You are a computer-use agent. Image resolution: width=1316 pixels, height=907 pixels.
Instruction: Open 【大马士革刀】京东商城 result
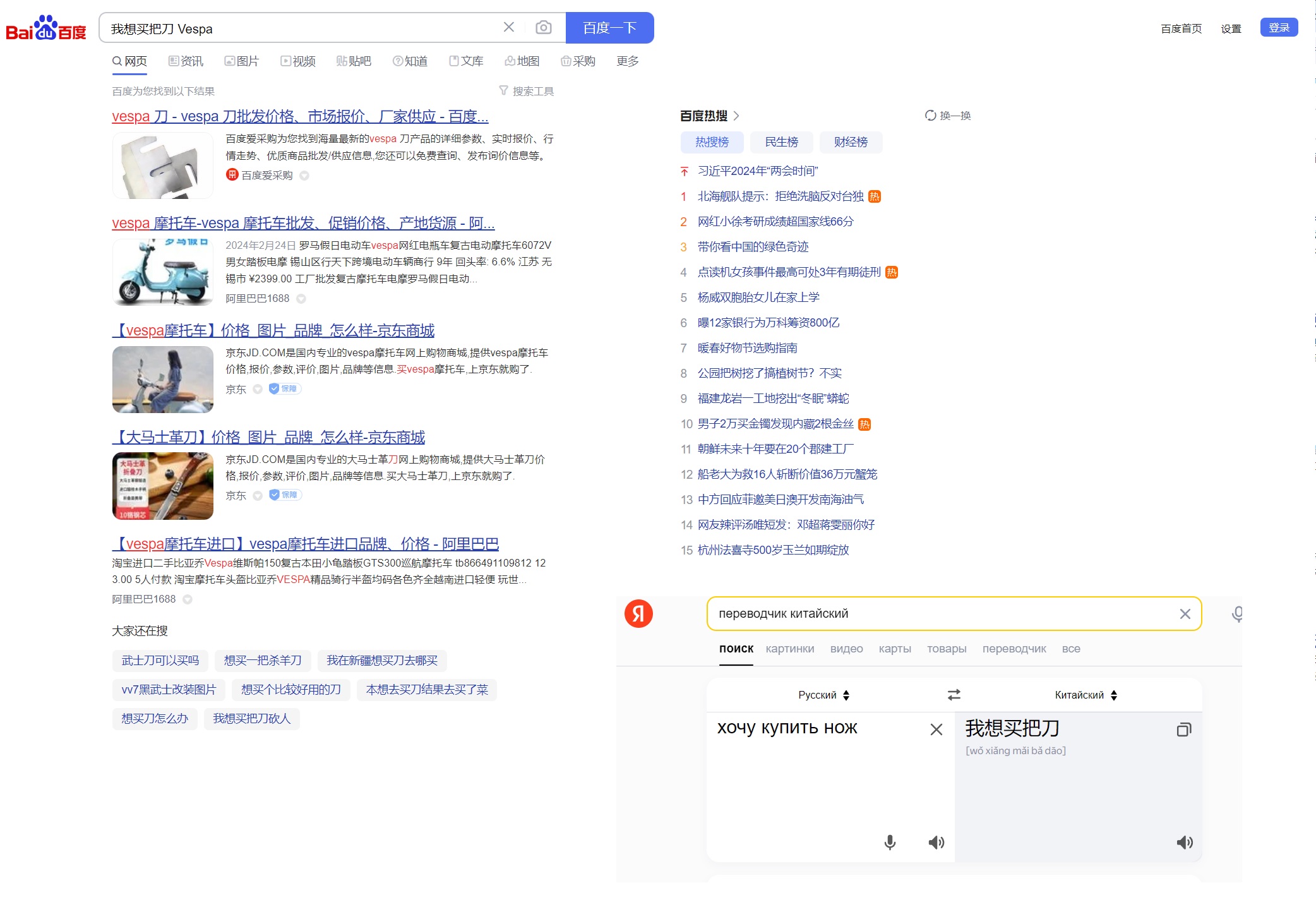click(x=268, y=437)
